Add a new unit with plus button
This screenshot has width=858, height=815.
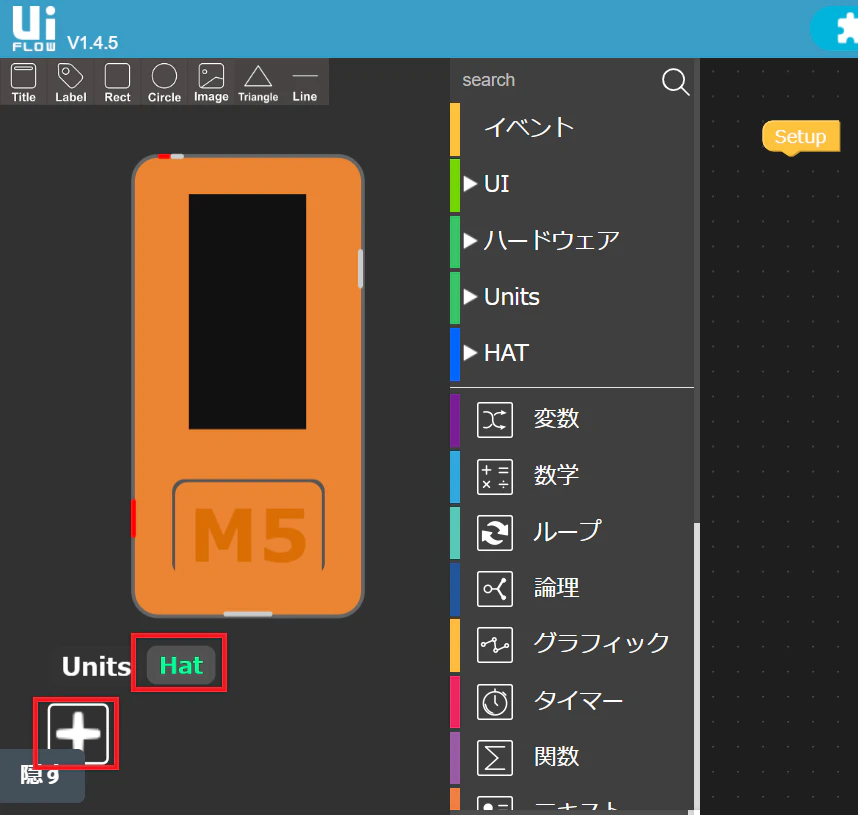click(x=78, y=733)
